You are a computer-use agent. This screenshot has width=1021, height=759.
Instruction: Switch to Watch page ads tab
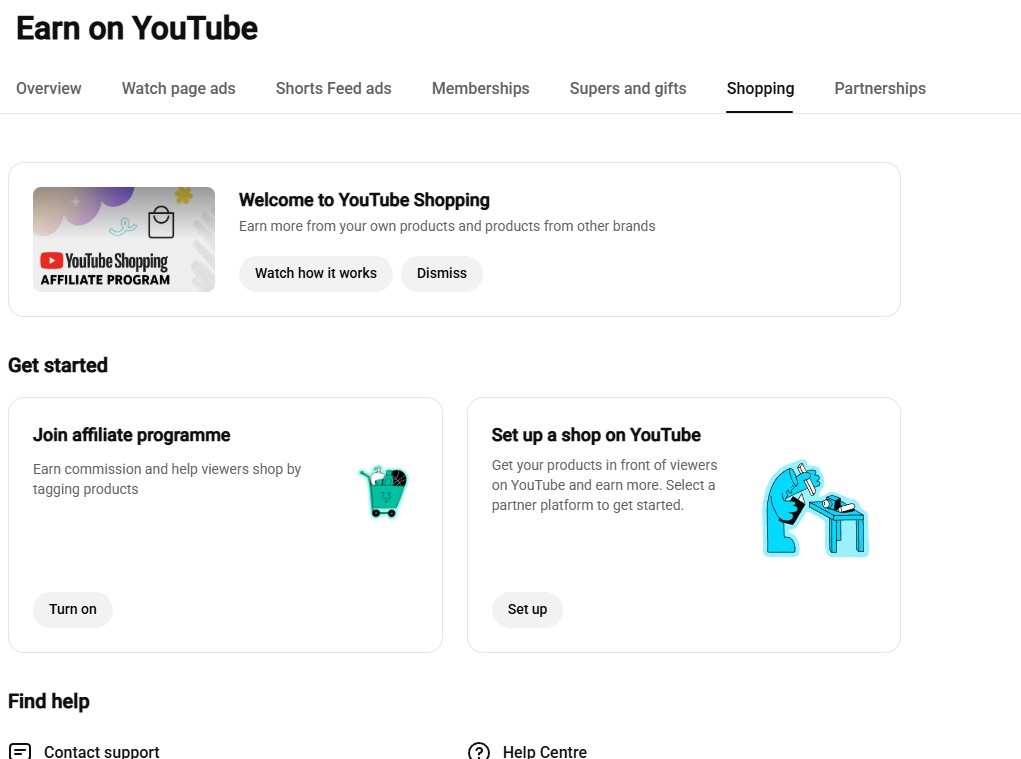click(x=178, y=89)
